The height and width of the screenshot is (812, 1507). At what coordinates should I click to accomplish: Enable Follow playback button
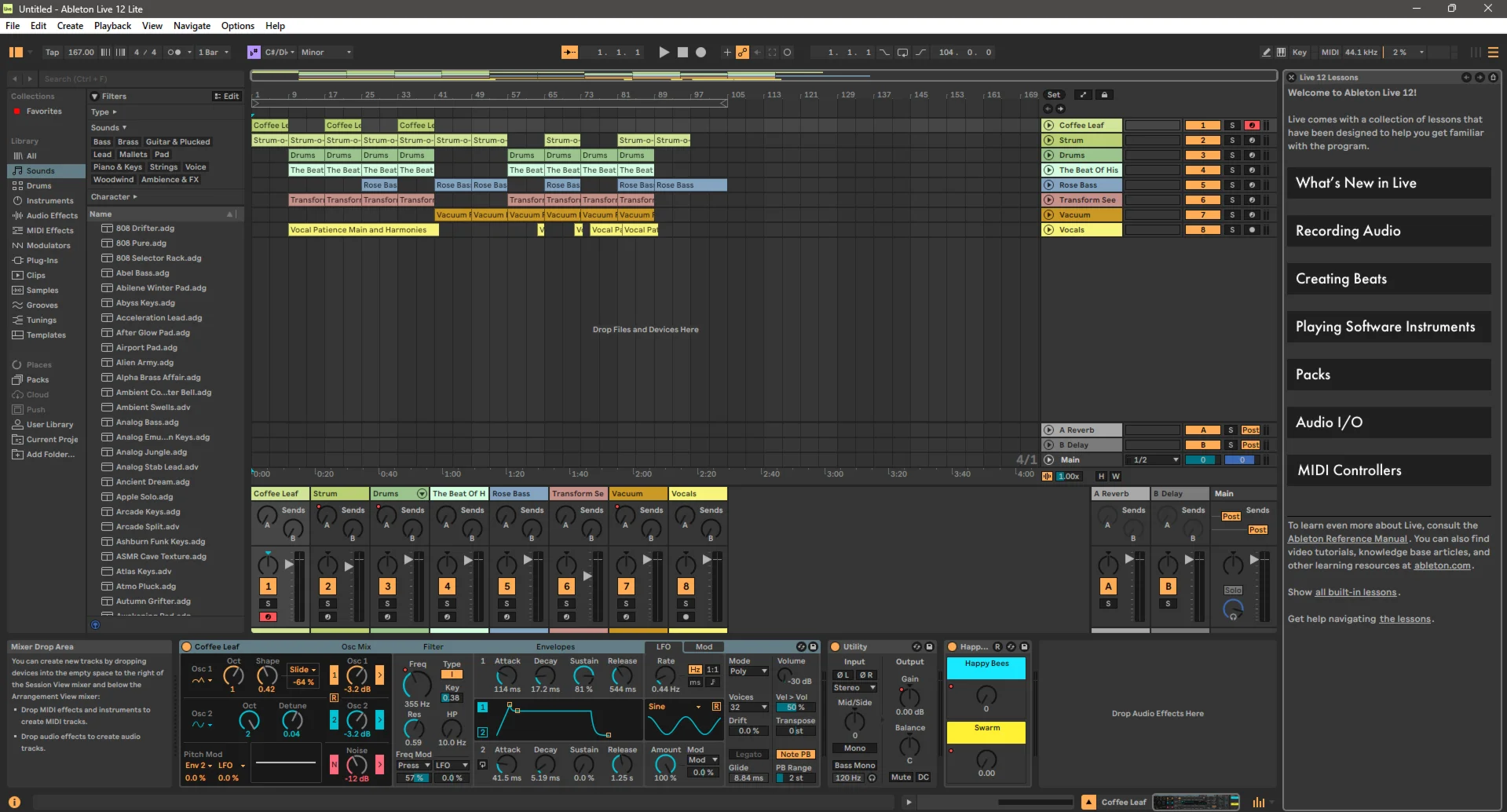[x=569, y=53]
